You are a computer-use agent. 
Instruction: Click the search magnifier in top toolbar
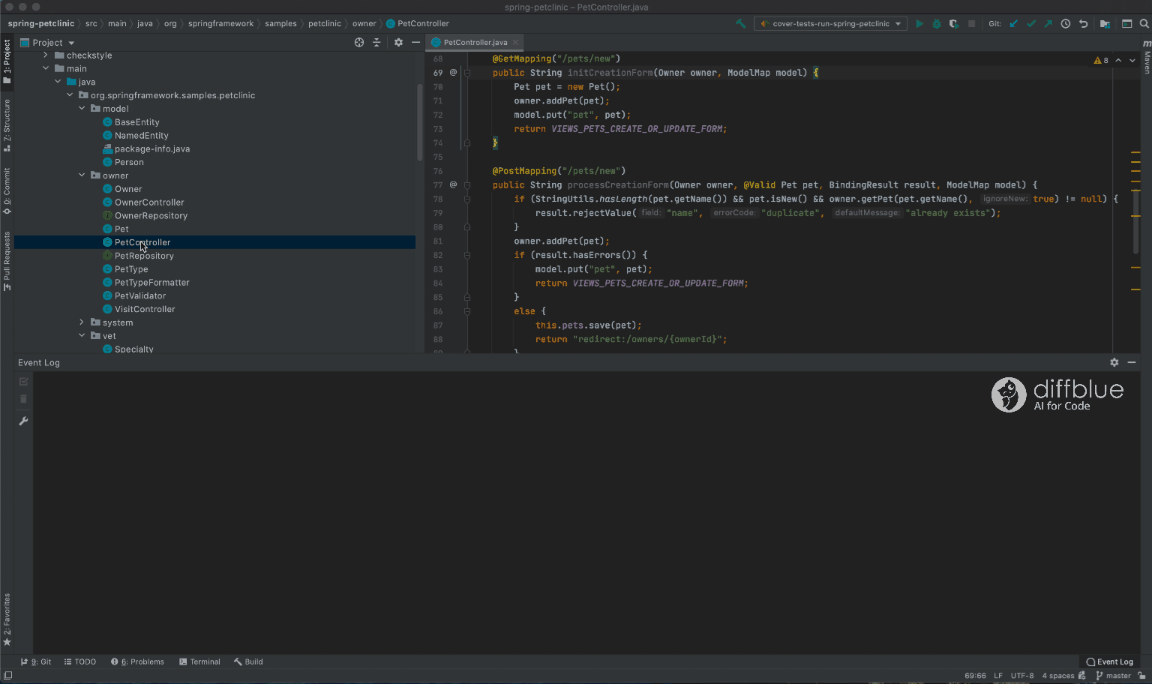point(1144,24)
